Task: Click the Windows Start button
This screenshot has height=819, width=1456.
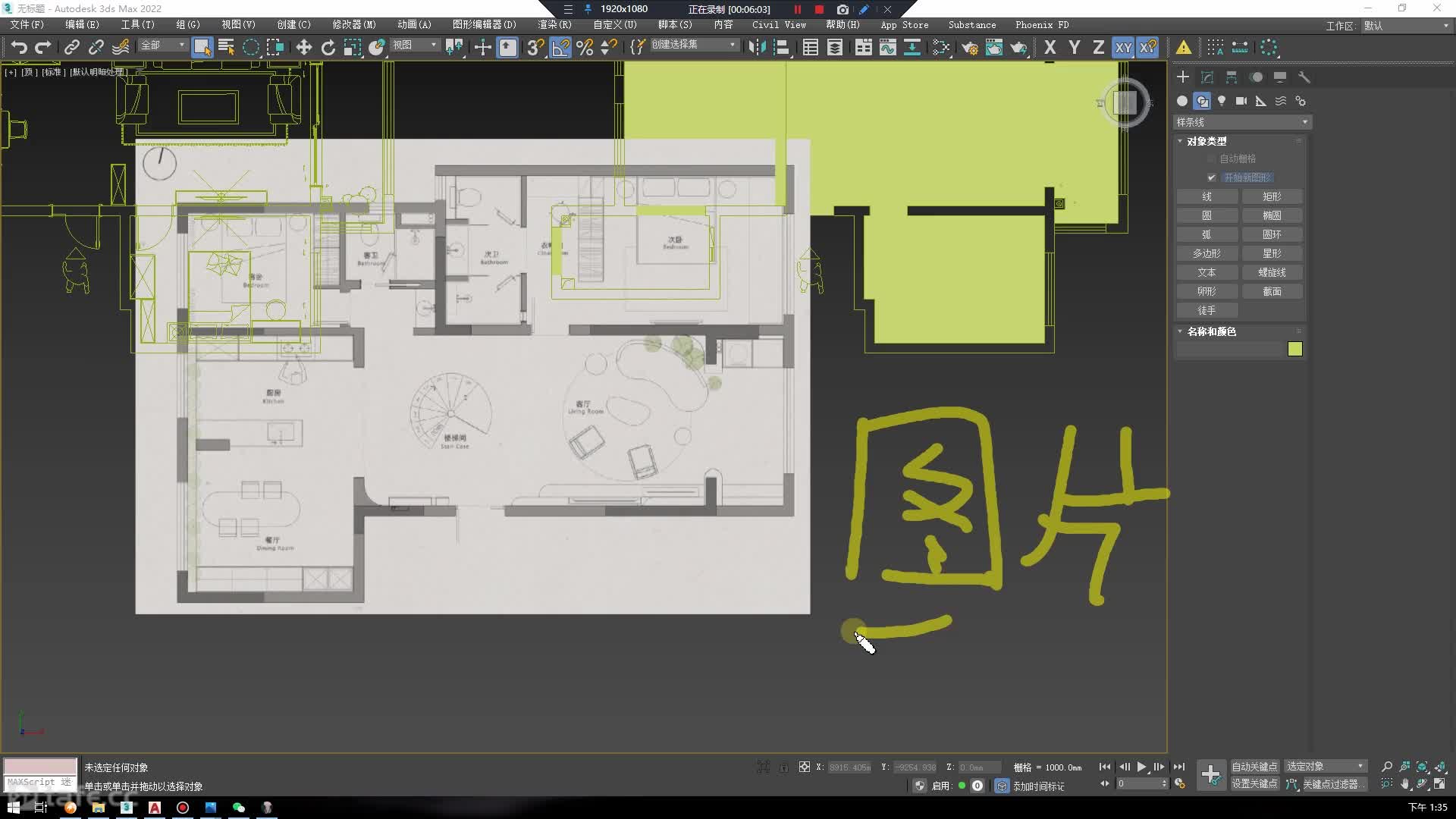Action: point(14,808)
